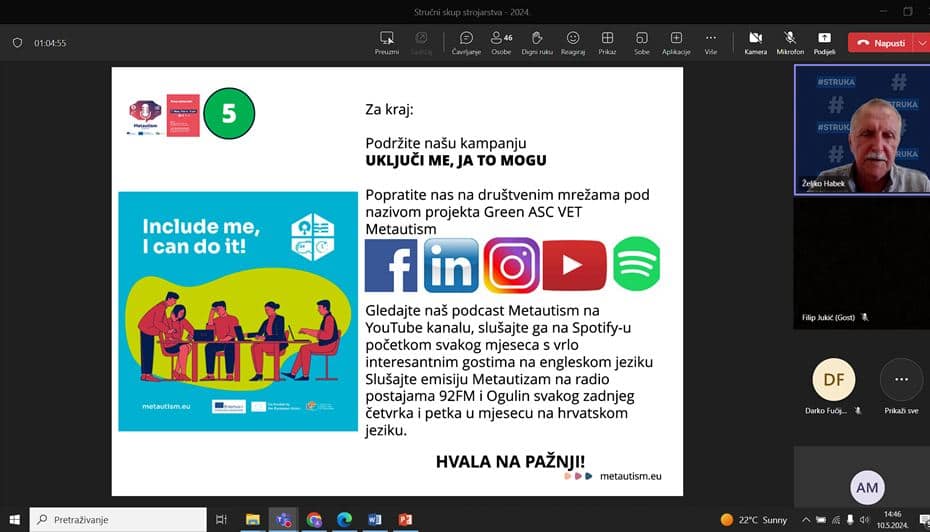Screen dimensions: 930x532
Task: Click the green number 5 circle
Action: pyautogui.click(x=229, y=113)
